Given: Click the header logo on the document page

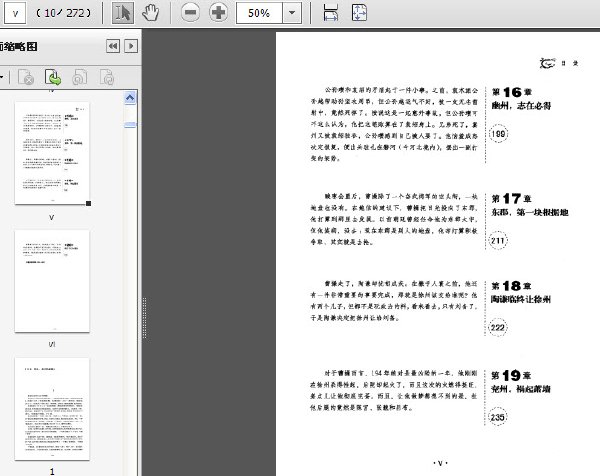Looking at the screenshot, I should 548,63.
